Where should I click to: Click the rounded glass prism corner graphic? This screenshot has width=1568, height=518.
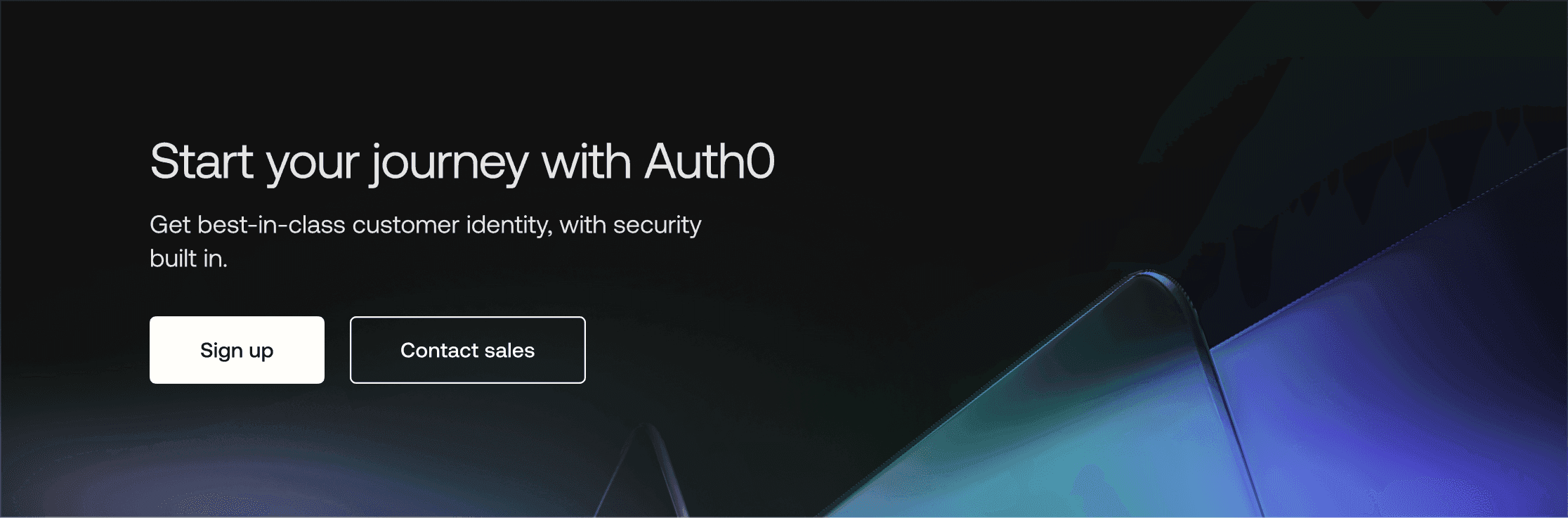point(1152,295)
